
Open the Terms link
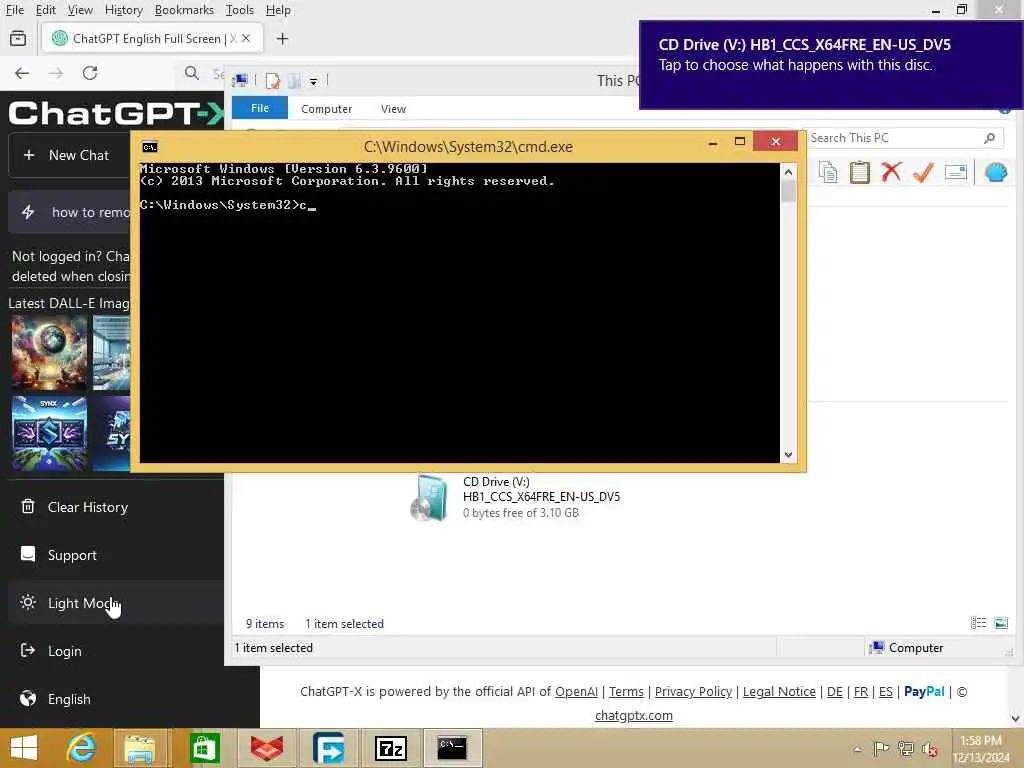(x=626, y=692)
